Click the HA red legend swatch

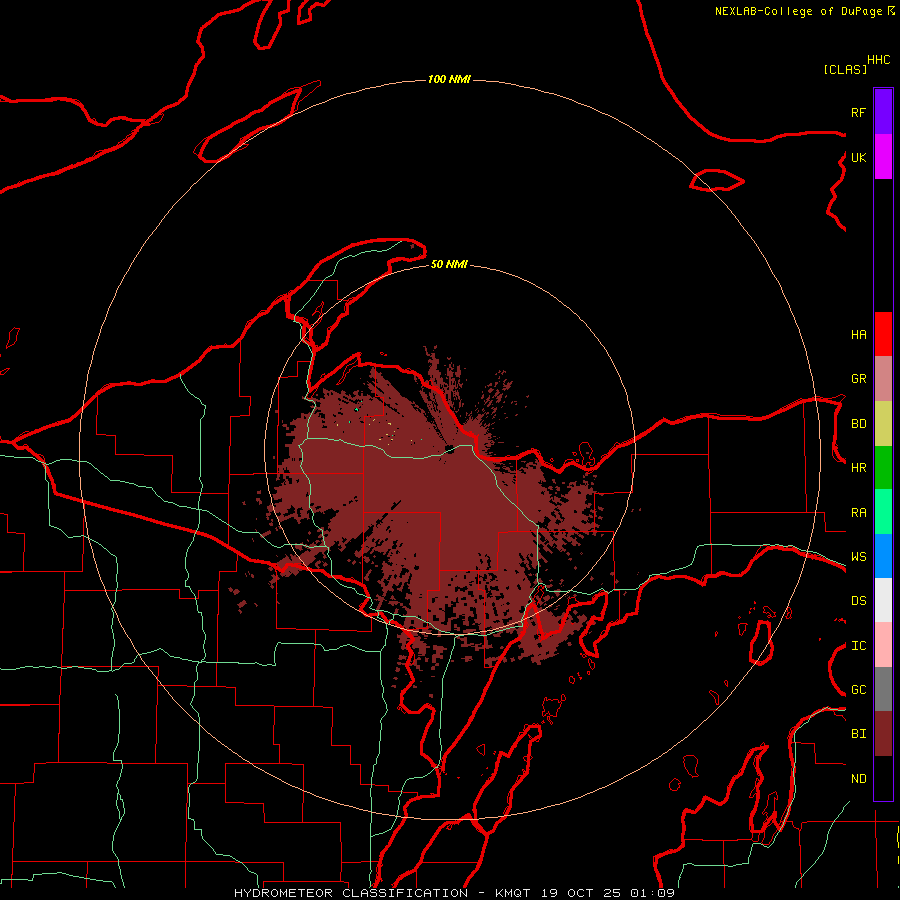pos(883,334)
